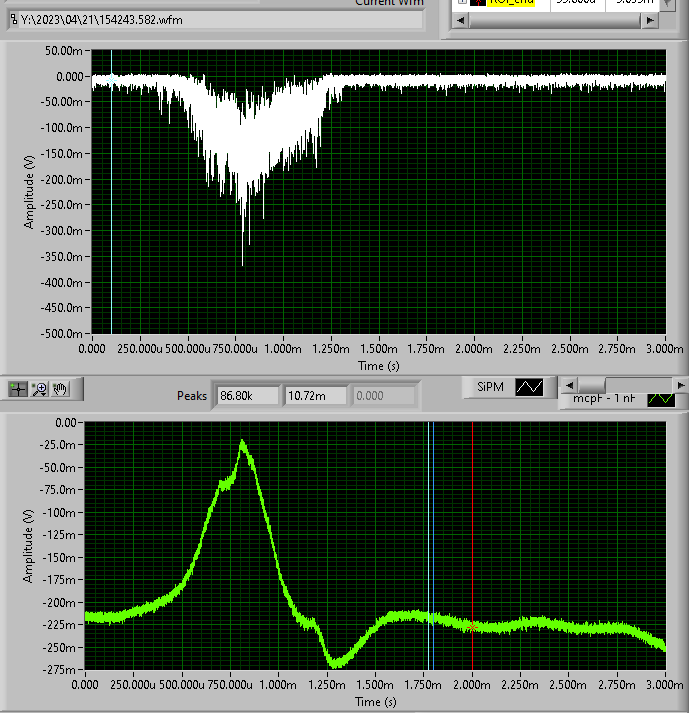This screenshot has width=689, height=713.
Task: Click bottom graph y-axis label 0.00
Action: click(66, 423)
